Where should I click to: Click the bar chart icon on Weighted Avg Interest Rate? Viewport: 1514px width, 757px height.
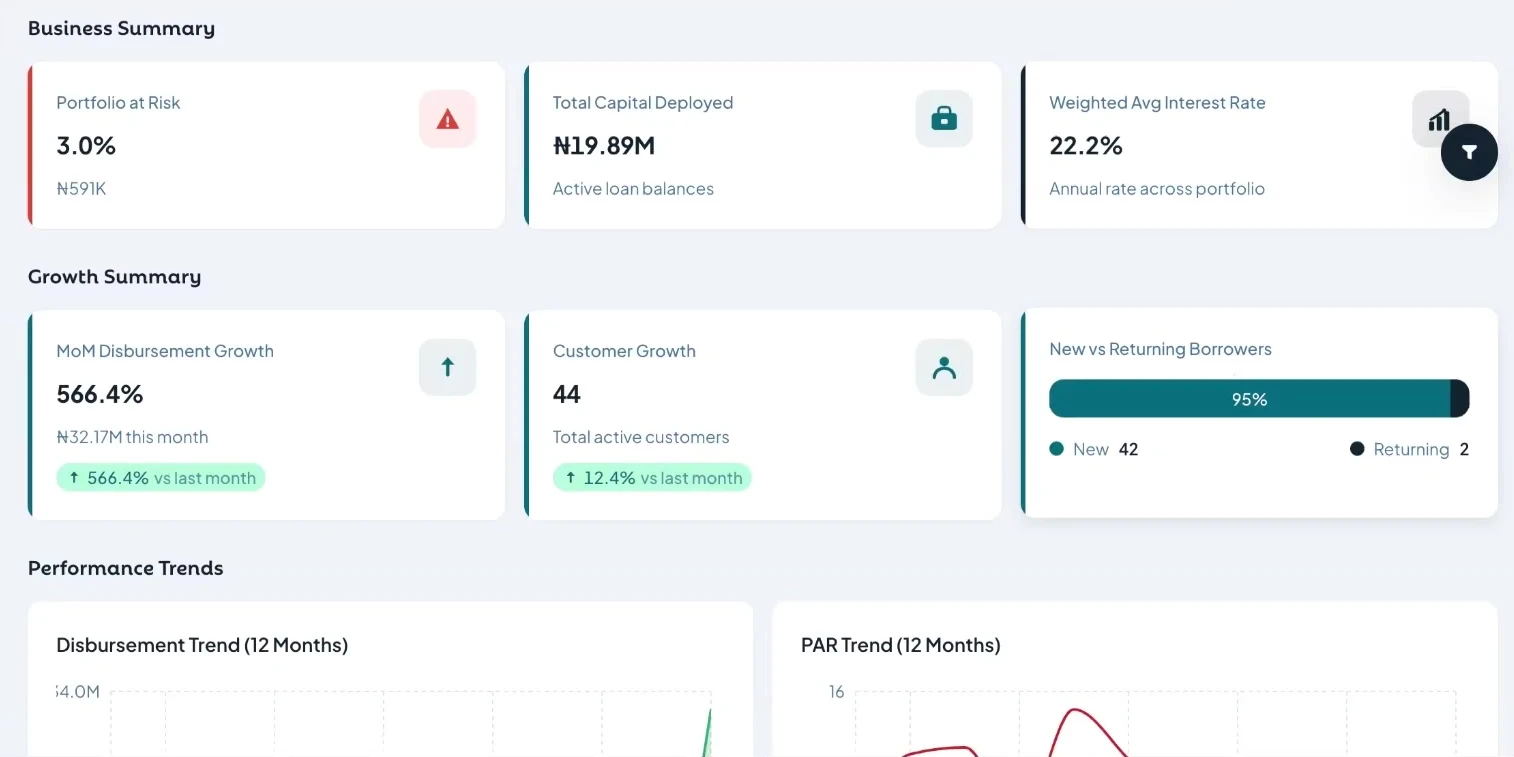coord(1439,120)
